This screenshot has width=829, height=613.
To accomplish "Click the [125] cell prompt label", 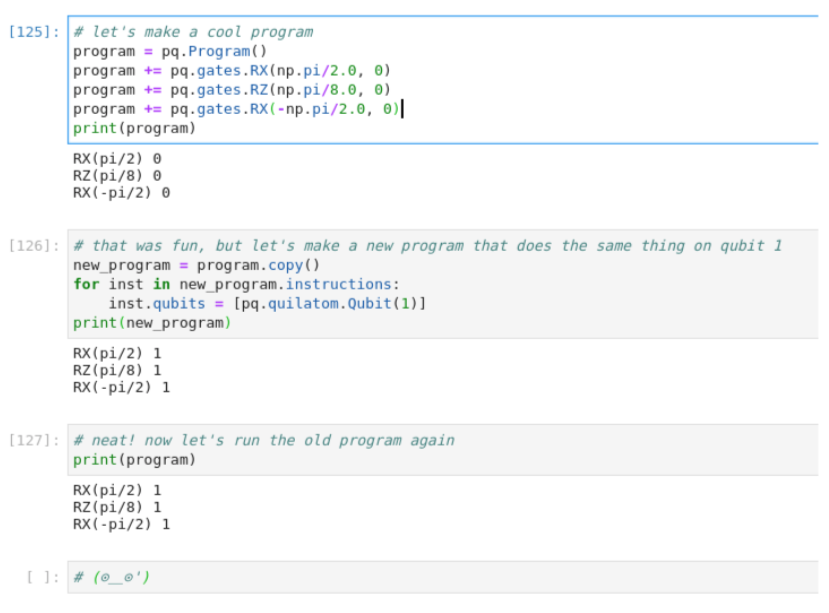I will [34, 32].
